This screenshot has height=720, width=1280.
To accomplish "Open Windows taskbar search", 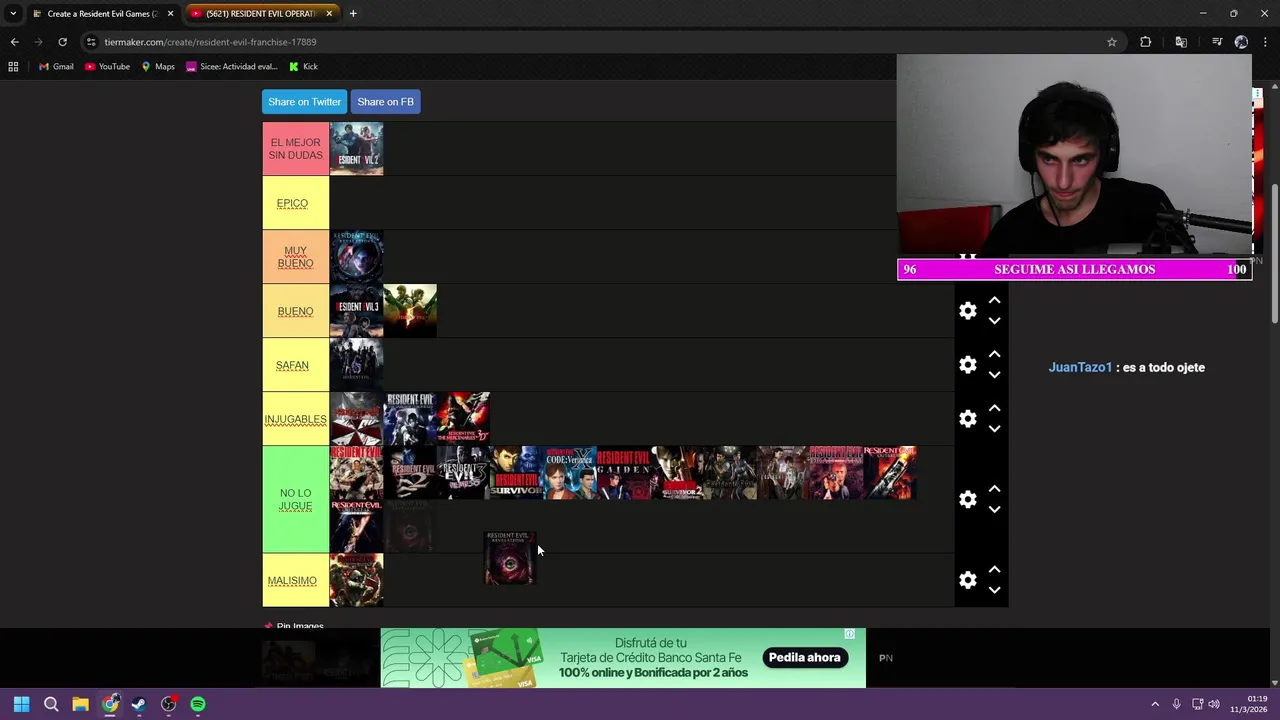I will tap(51, 704).
